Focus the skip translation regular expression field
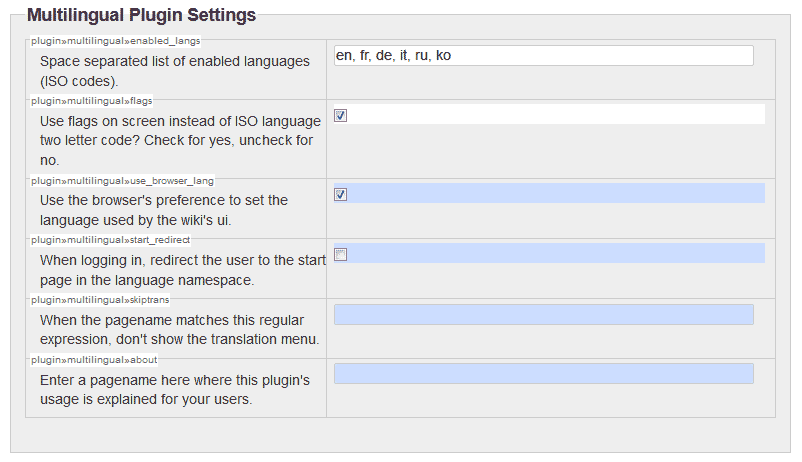The image size is (802, 462). [x=543, y=315]
